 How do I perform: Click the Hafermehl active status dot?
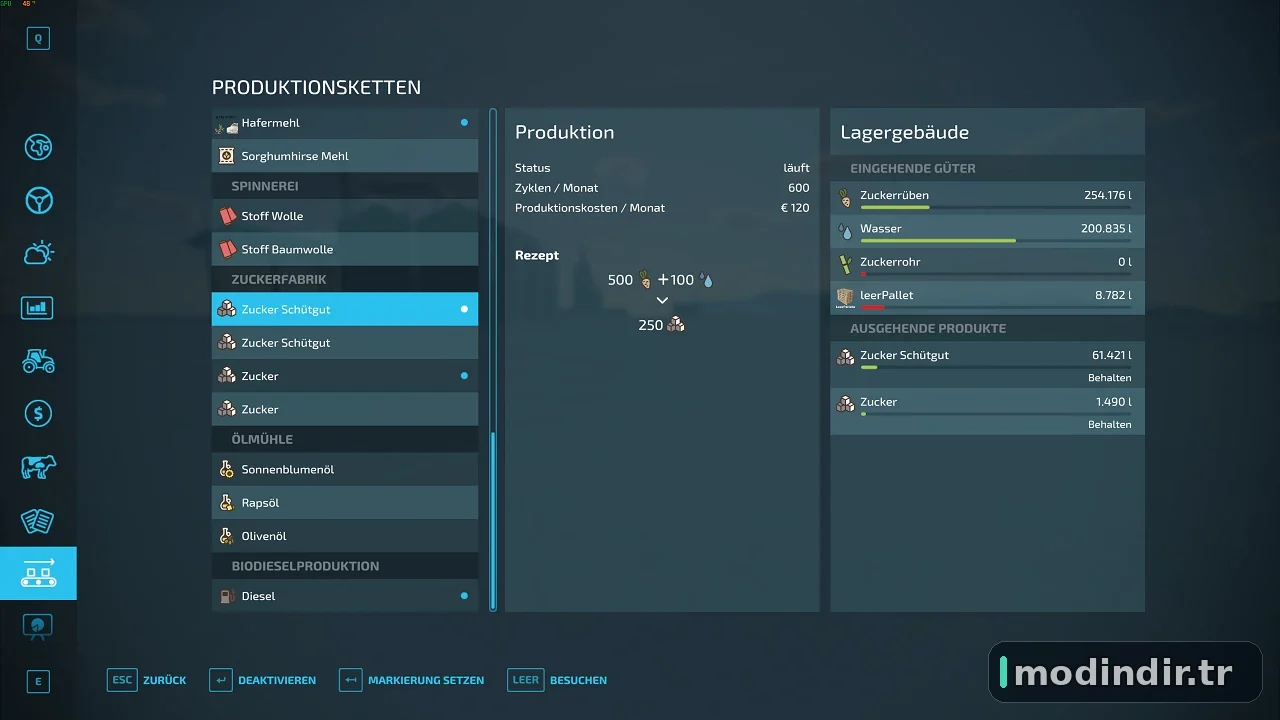click(464, 123)
